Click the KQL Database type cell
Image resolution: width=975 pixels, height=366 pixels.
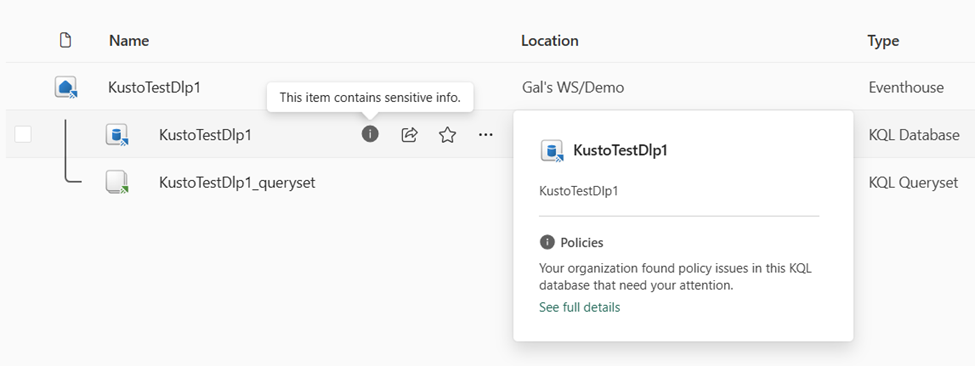914,135
